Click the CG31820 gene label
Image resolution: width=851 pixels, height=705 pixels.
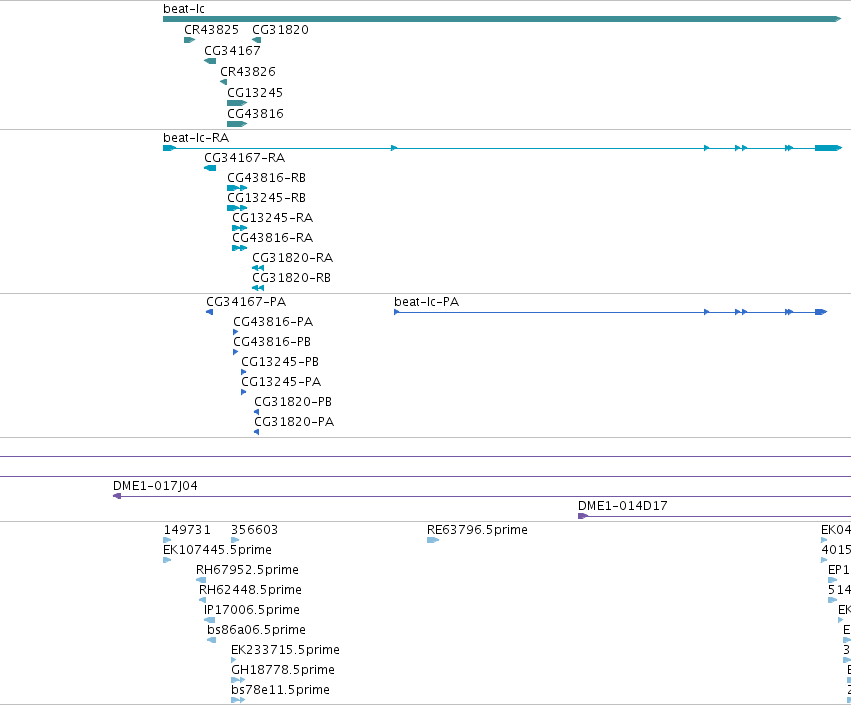(280, 30)
